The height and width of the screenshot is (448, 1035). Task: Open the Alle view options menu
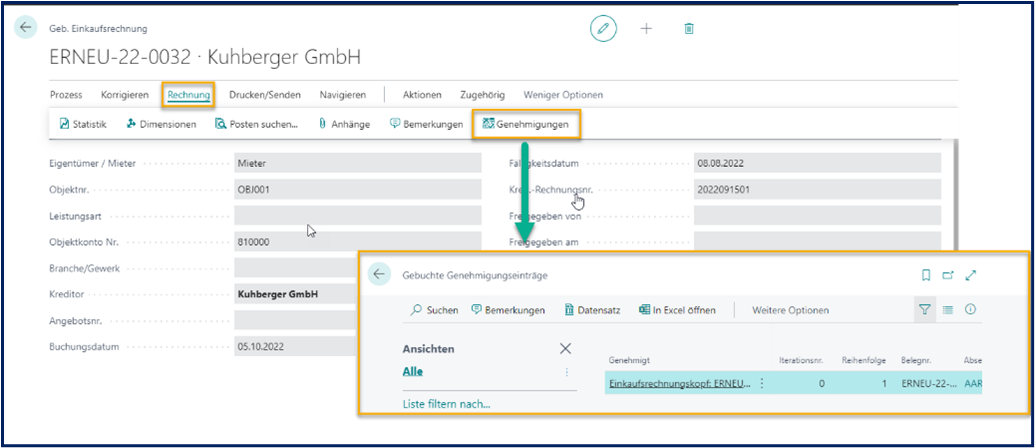[x=567, y=371]
